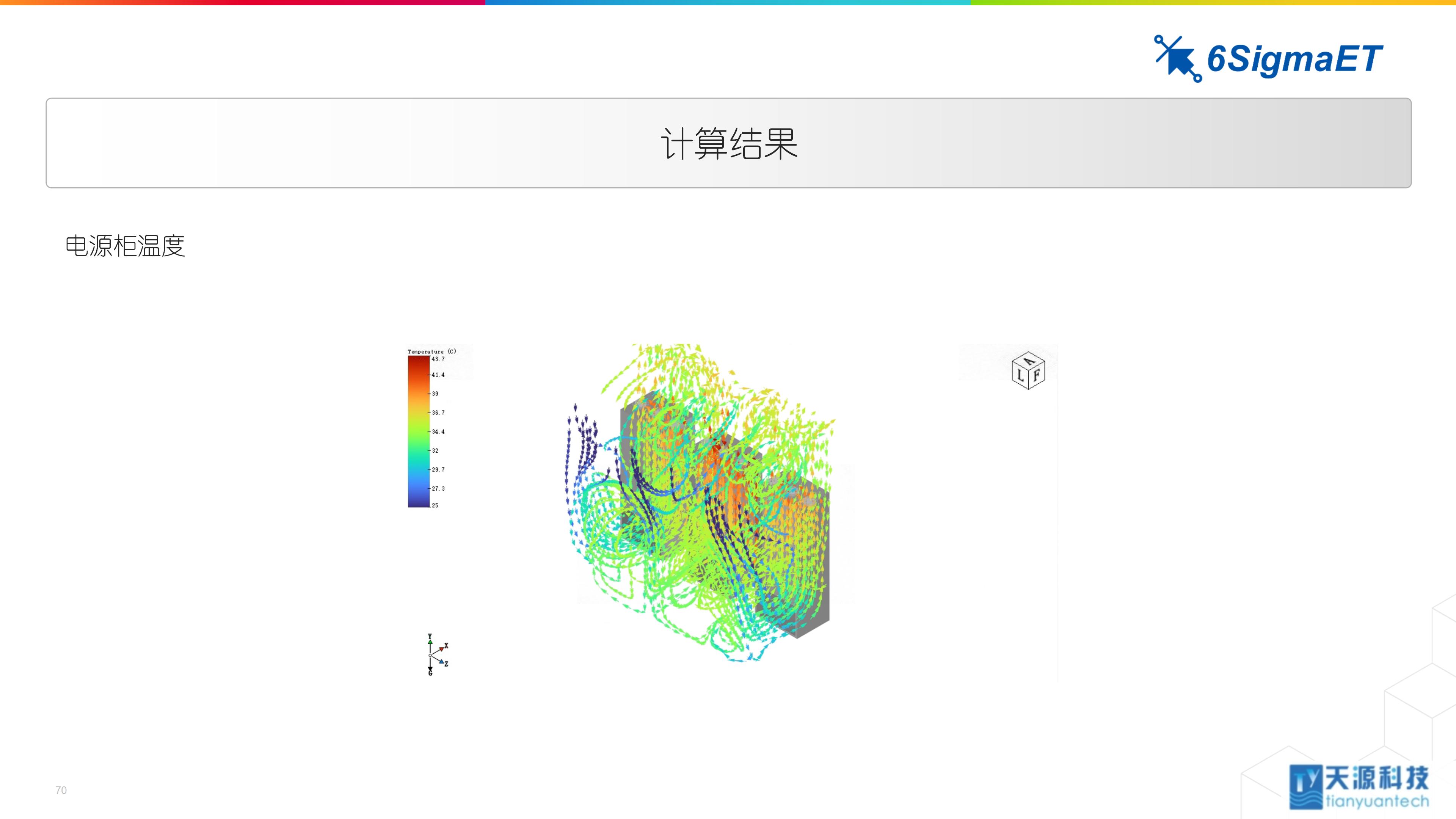
Task: Click the gravity G indicator on axis triad
Action: pyautogui.click(x=430, y=672)
